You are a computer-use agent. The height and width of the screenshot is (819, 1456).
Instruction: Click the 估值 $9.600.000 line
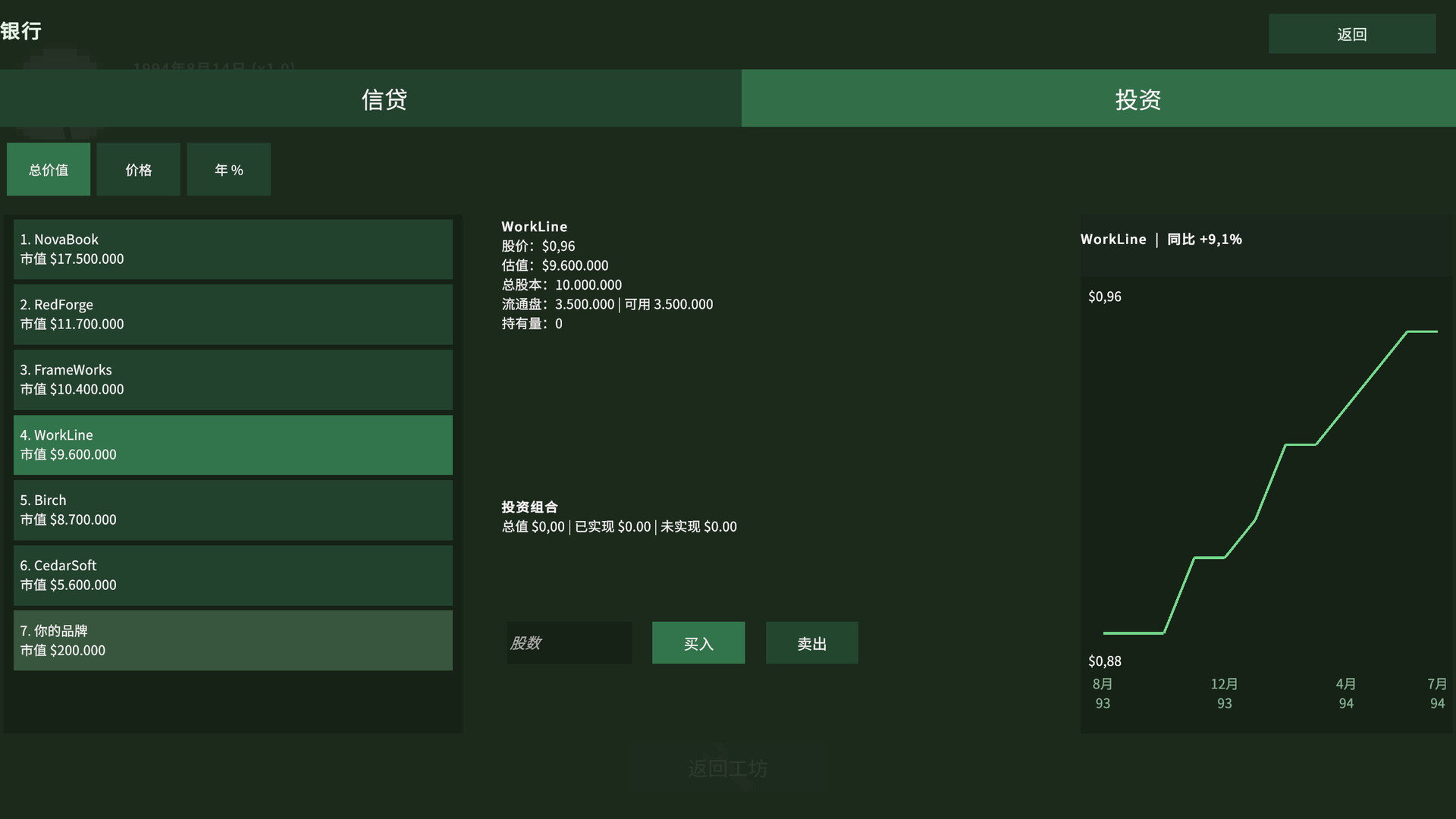[x=555, y=265]
